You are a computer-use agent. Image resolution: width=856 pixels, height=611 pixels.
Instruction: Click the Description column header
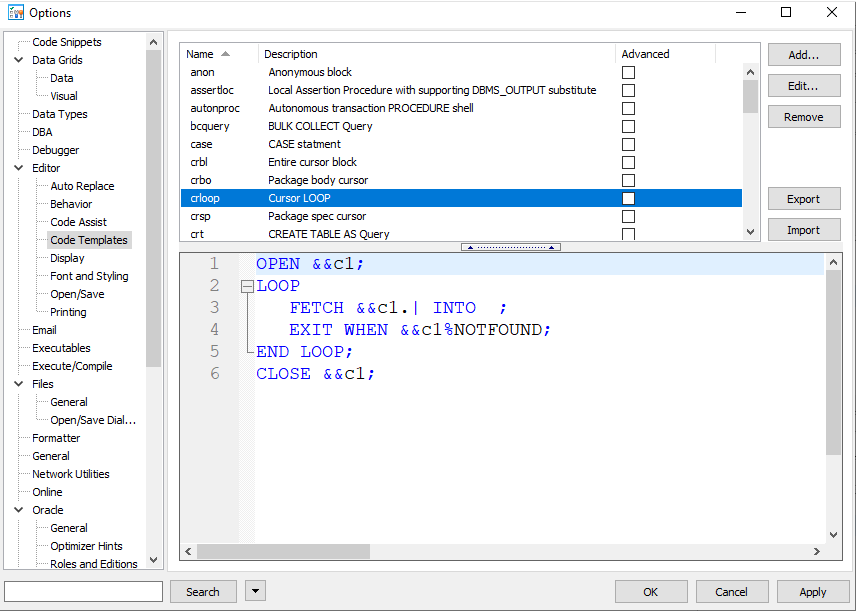click(437, 54)
